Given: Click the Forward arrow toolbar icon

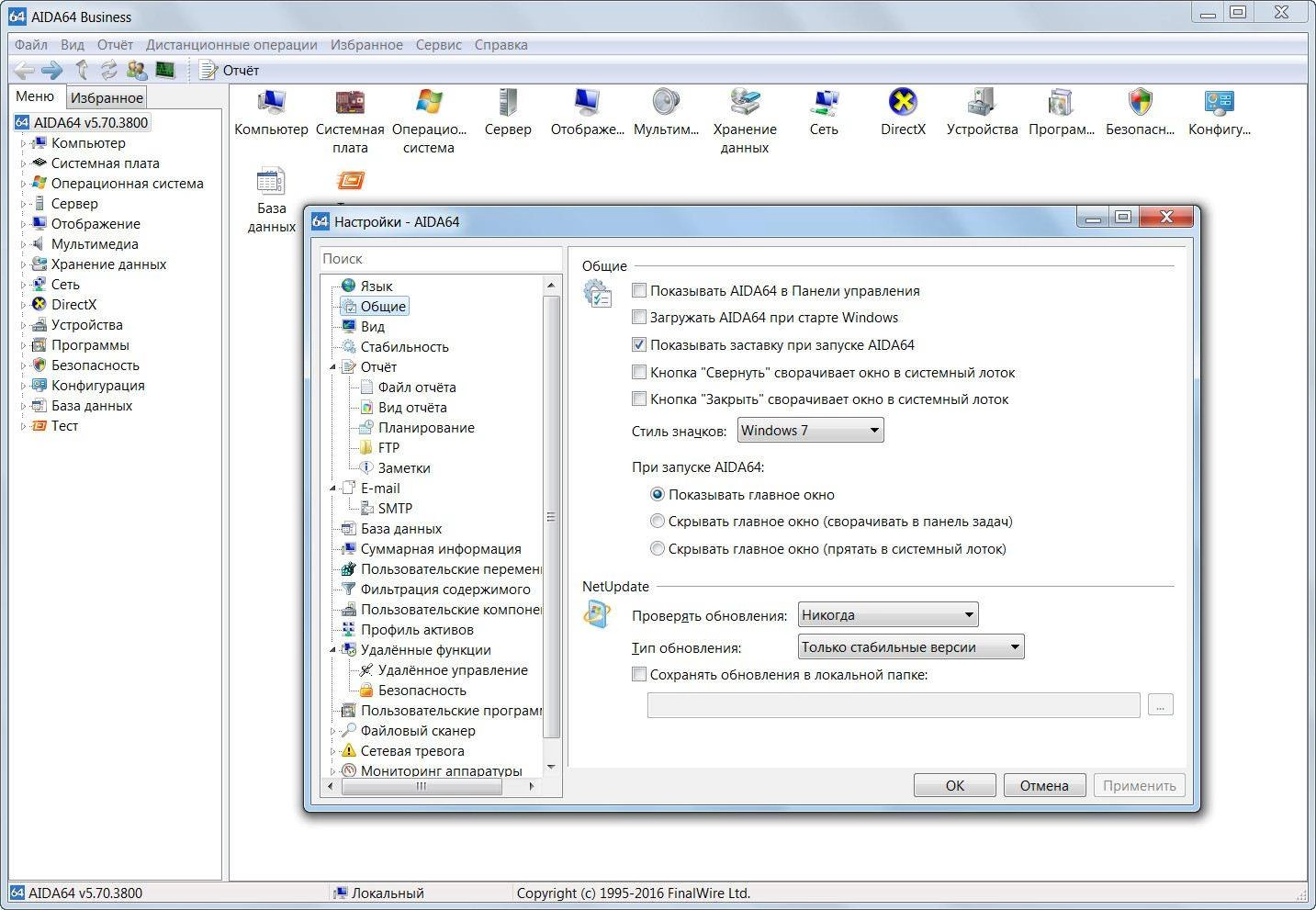Looking at the screenshot, I should coord(52,70).
